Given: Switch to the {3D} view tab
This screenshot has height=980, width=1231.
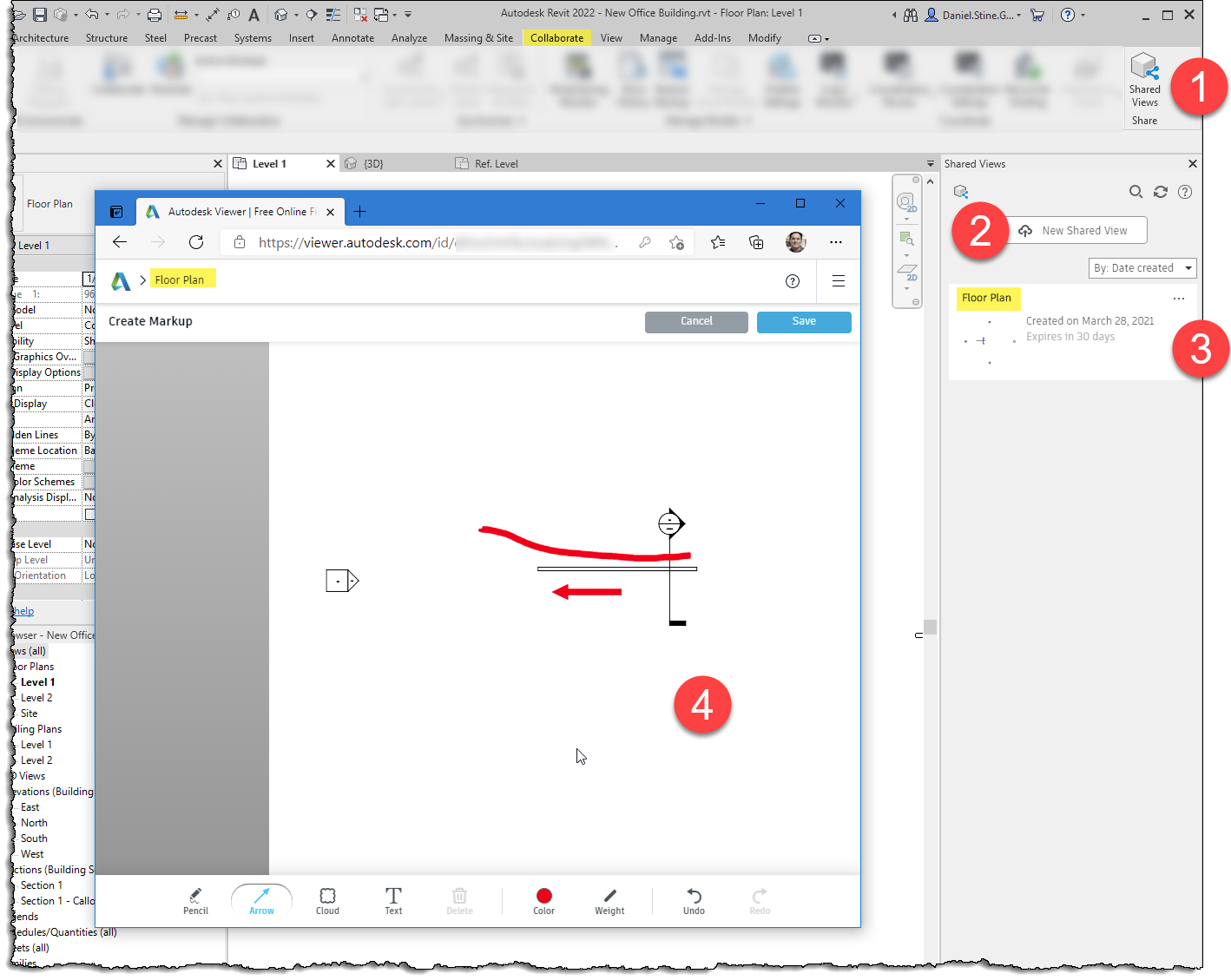Looking at the screenshot, I should point(373,163).
